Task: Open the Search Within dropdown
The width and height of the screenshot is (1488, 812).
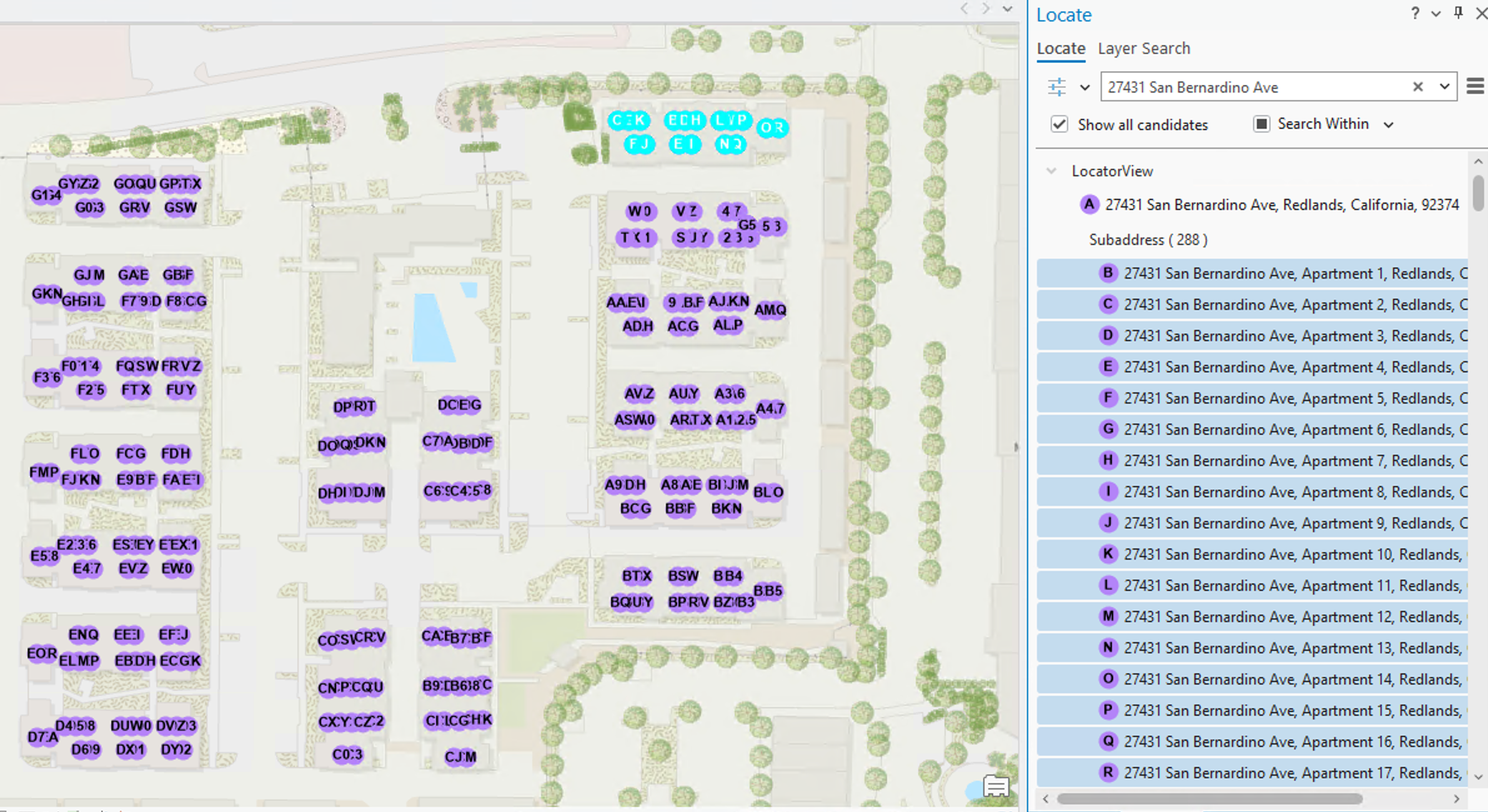Action: (1388, 124)
